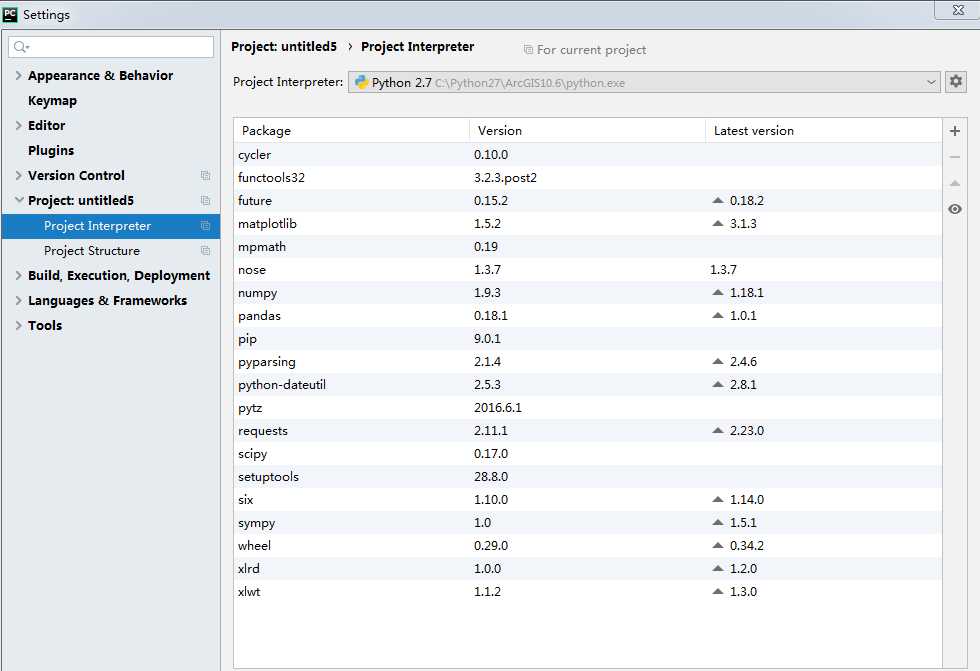
Task: Click the copy icon beside Project Structure
Action: pos(205,251)
